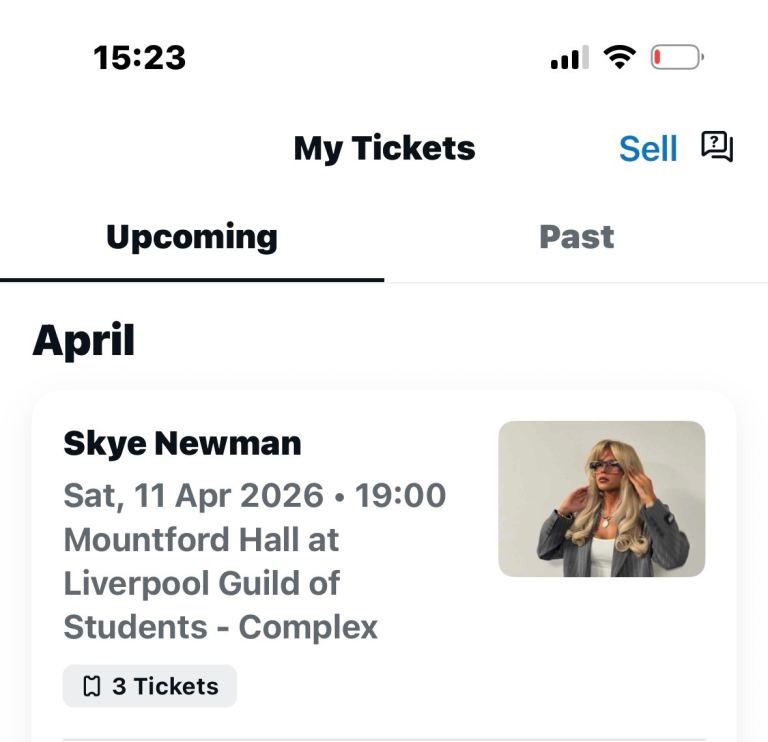Open the Skye Newman event title

[182, 443]
